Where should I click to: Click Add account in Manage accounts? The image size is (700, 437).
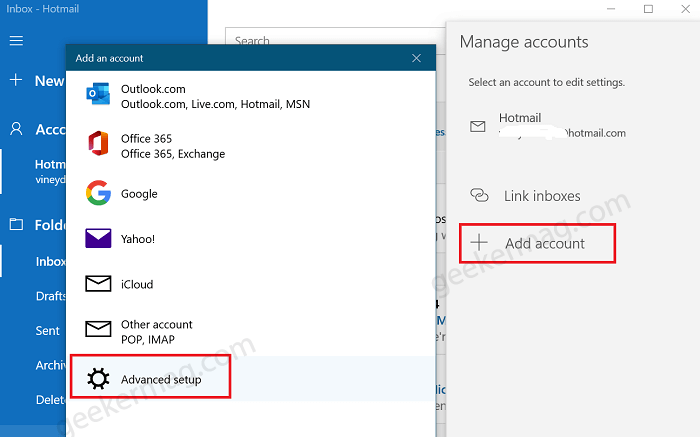tap(538, 243)
